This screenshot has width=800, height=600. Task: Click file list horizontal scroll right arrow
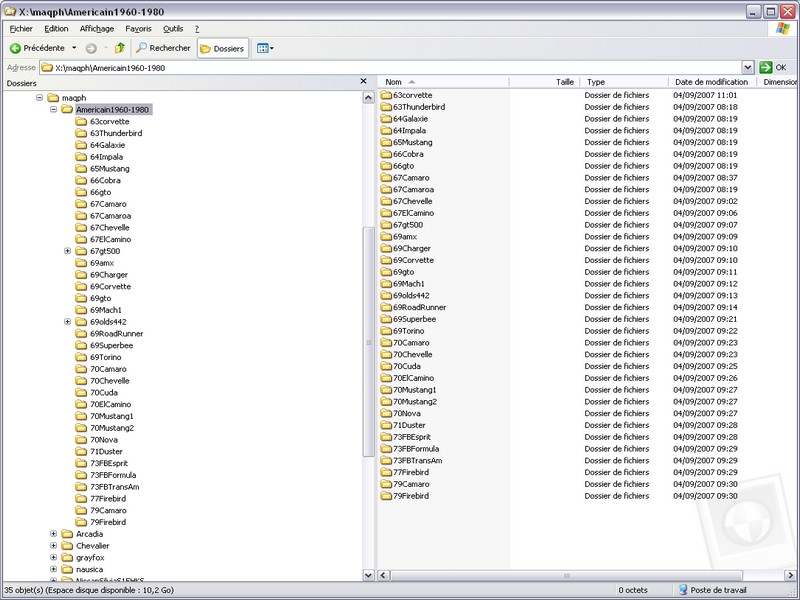click(x=789, y=576)
